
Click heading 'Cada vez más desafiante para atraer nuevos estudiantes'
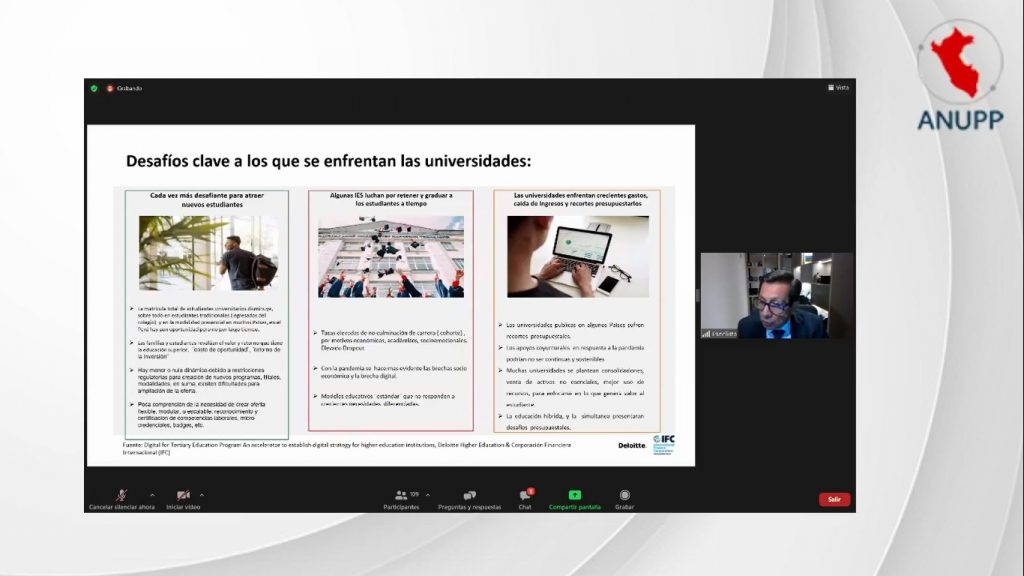206,200
